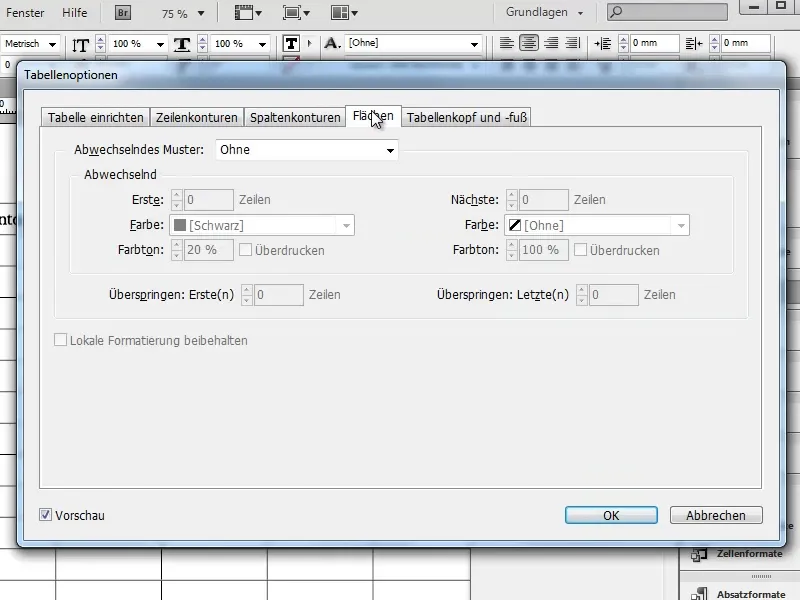Click Überspringen Erste(n) Zeilen field
This screenshot has width=800, height=600.
point(278,295)
